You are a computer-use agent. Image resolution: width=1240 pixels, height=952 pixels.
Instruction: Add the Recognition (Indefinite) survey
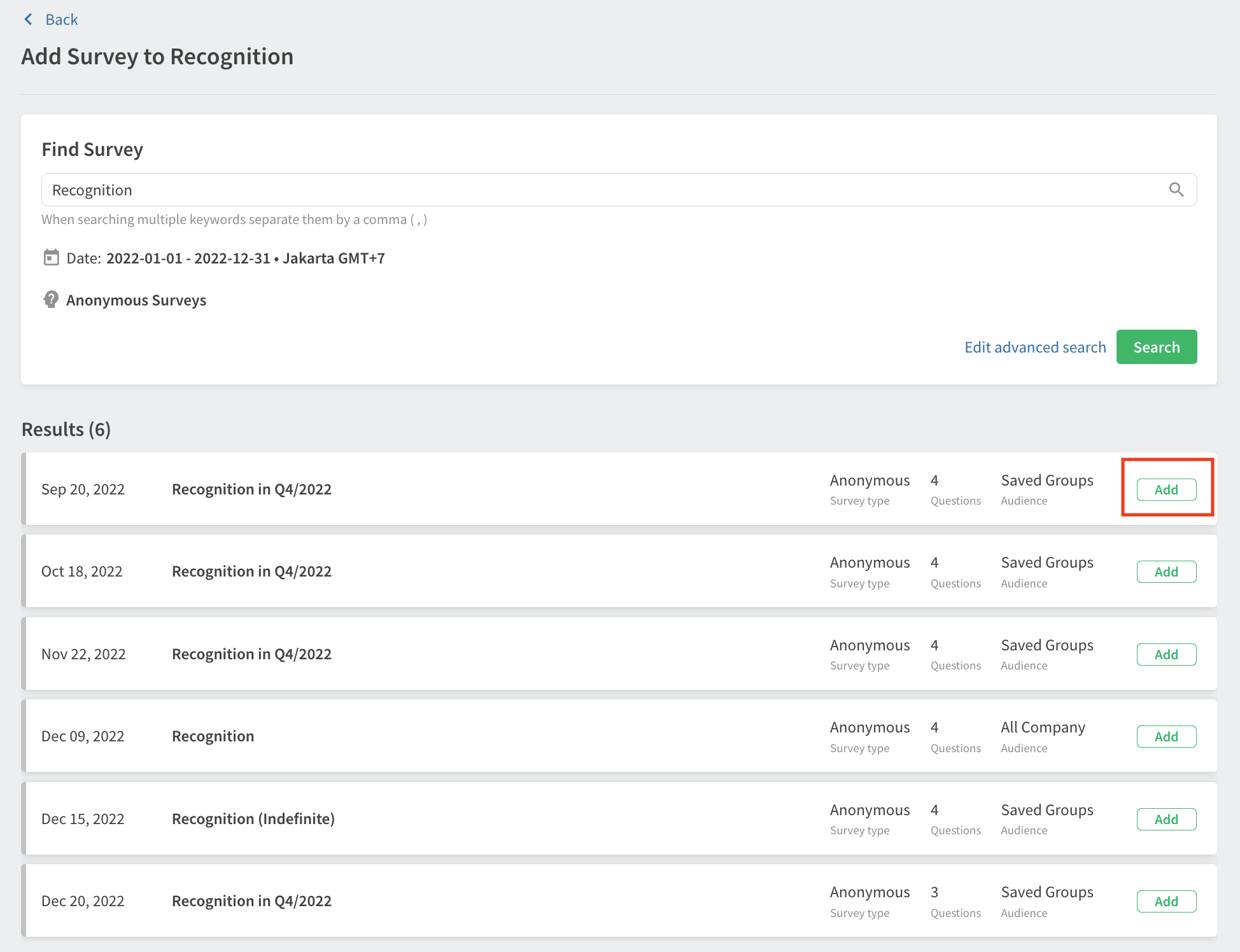click(1166, 819)
